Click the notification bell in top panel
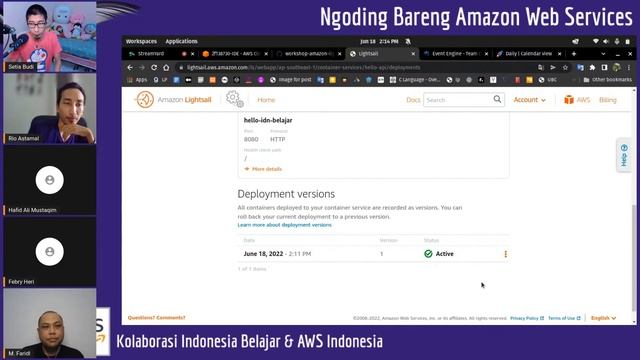640x360 pixels. coord(408,41)
